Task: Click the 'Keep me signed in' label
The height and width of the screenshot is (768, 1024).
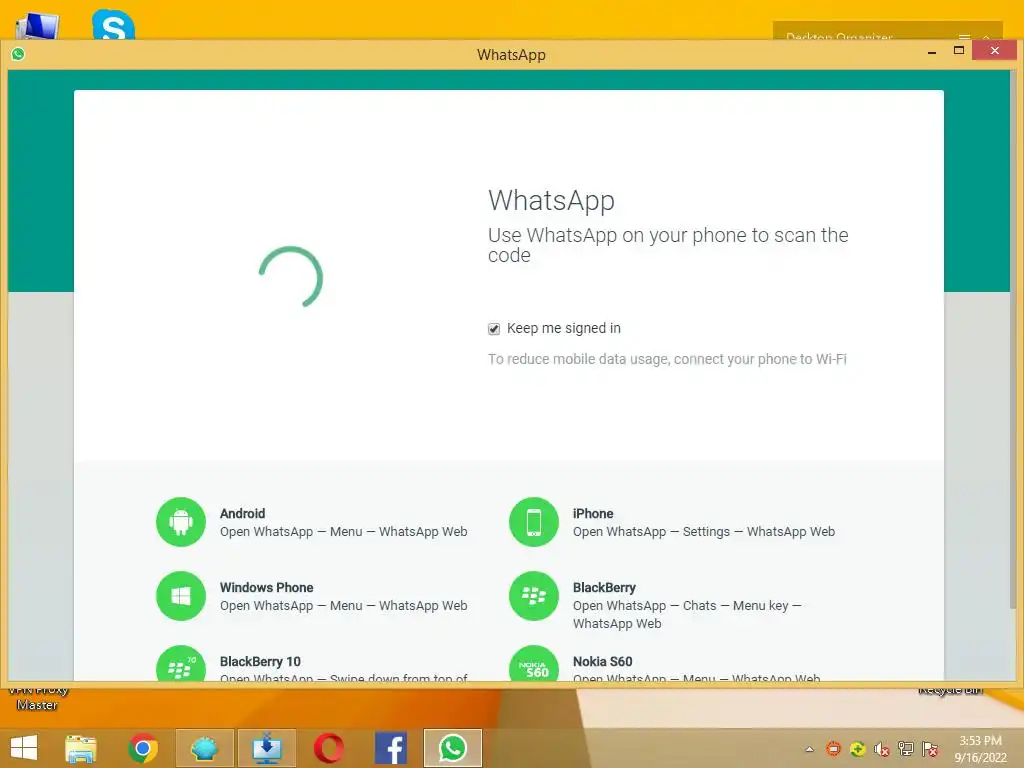Action: point(564,328)
